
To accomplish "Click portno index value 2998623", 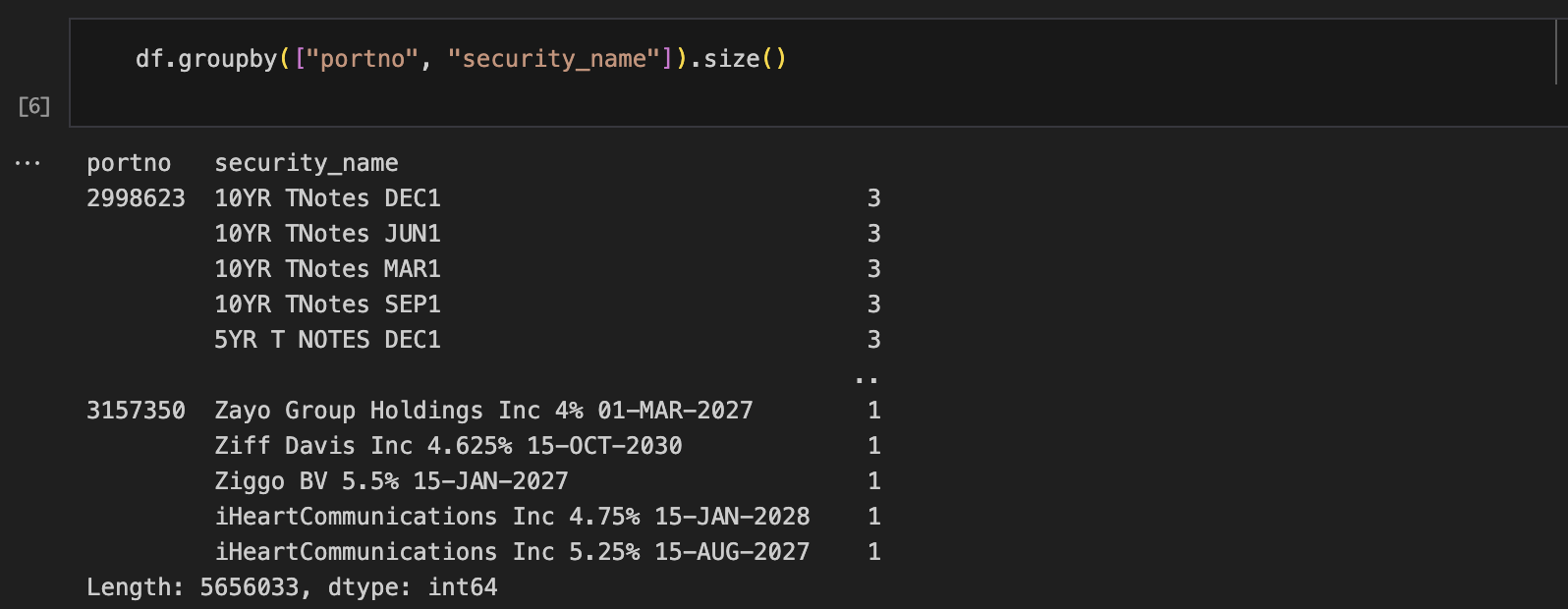I will [136, 198].
